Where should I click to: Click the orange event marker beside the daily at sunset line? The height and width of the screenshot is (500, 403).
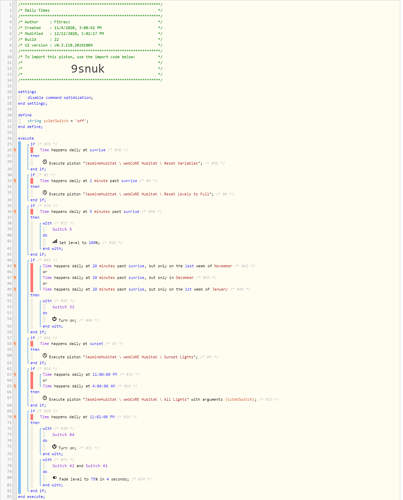click(x=15, y=344)
